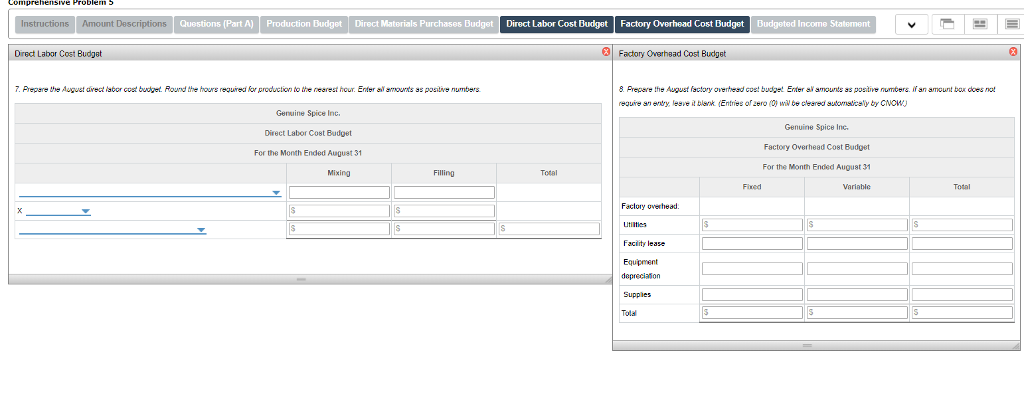
Task: Click the Mixing hours input in first row
Action: [x=338, y=192]
